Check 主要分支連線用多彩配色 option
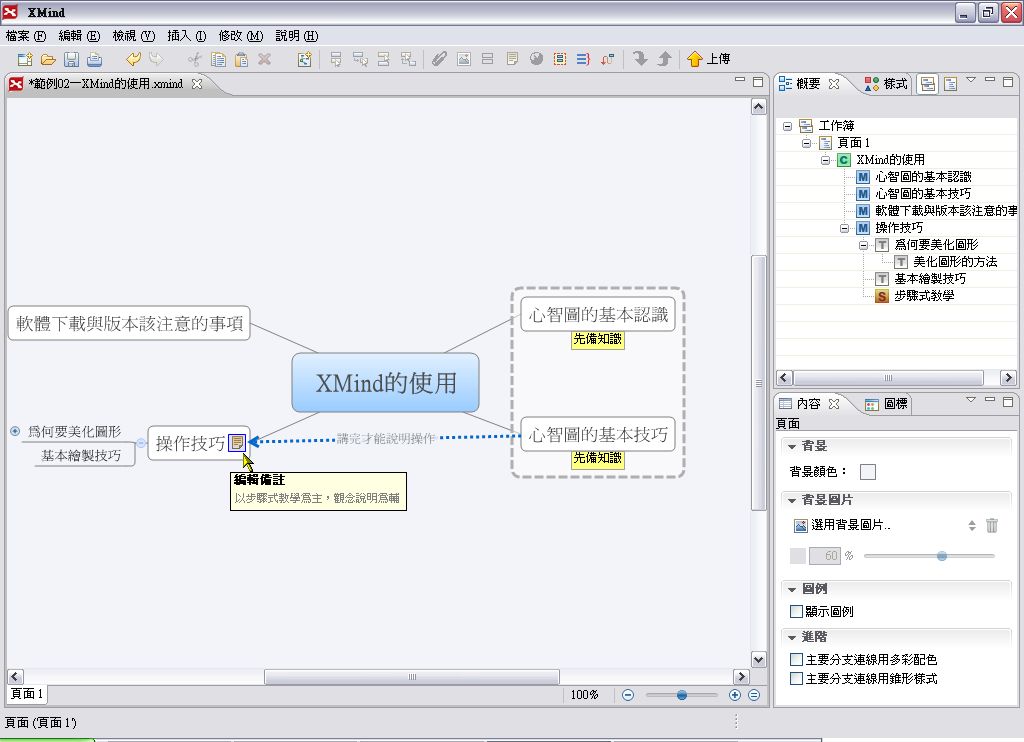Image resolution: width=1024 pixels, height=742 pixels. pyautogui.click(x=796, y=660)
